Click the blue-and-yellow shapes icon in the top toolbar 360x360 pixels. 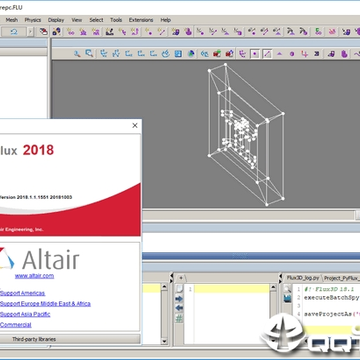pyautogui.click(x=56, y=32)
